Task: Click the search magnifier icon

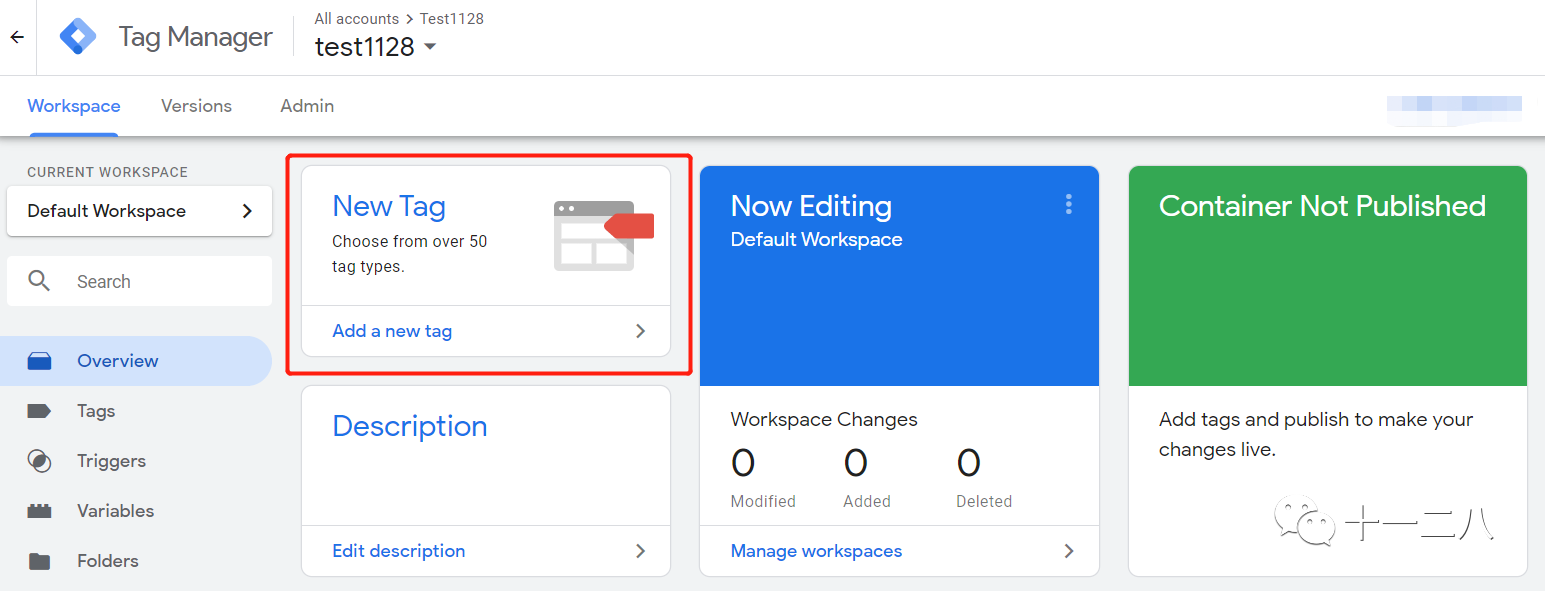Action: point(40,280)
